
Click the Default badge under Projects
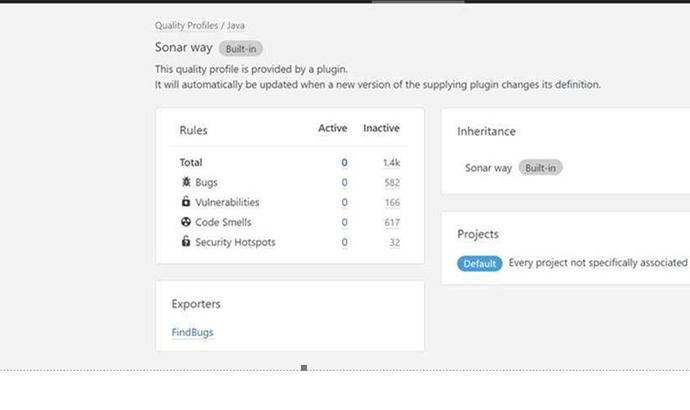(x=480, y=263)
